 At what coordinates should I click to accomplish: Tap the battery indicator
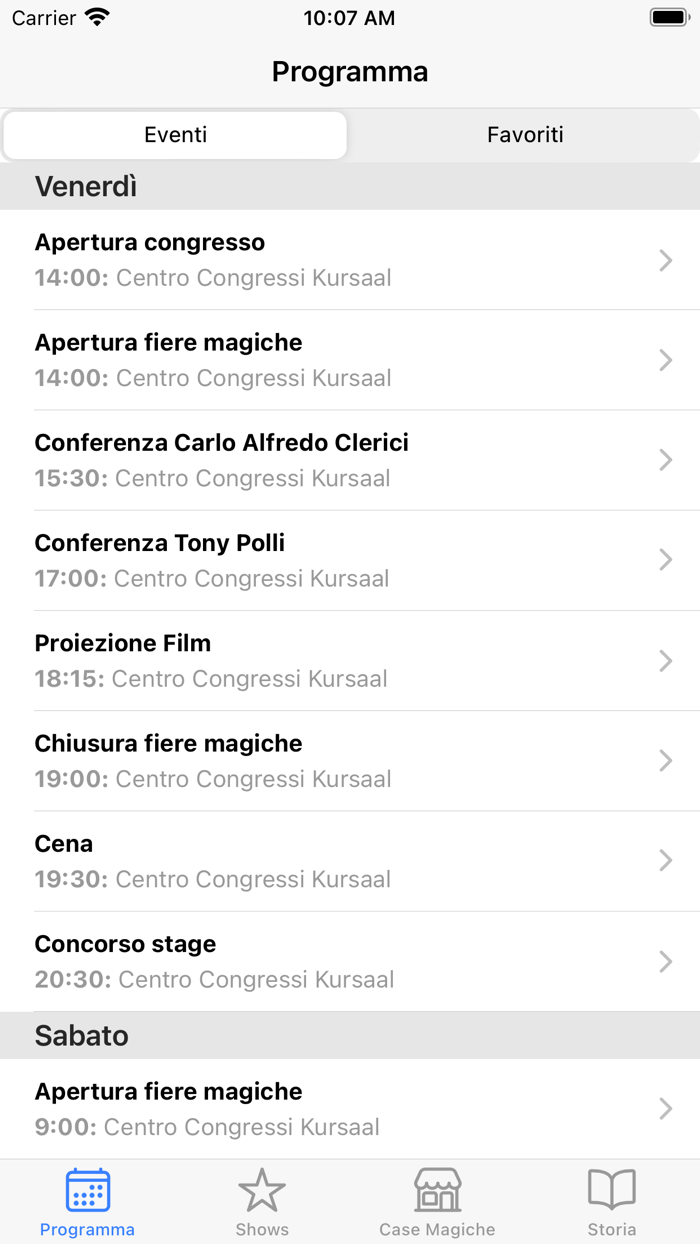point(667,16)
